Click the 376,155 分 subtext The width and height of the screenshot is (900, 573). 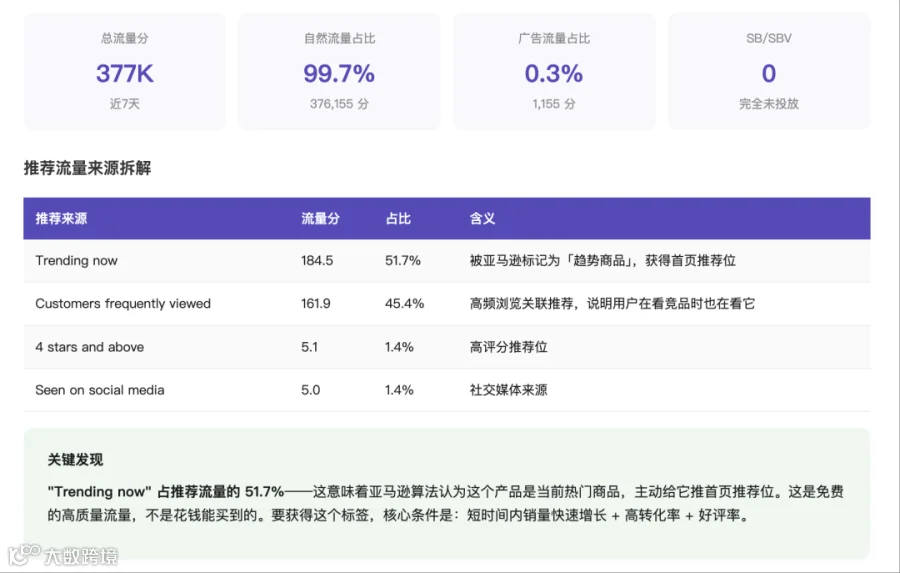pos(339,104)
